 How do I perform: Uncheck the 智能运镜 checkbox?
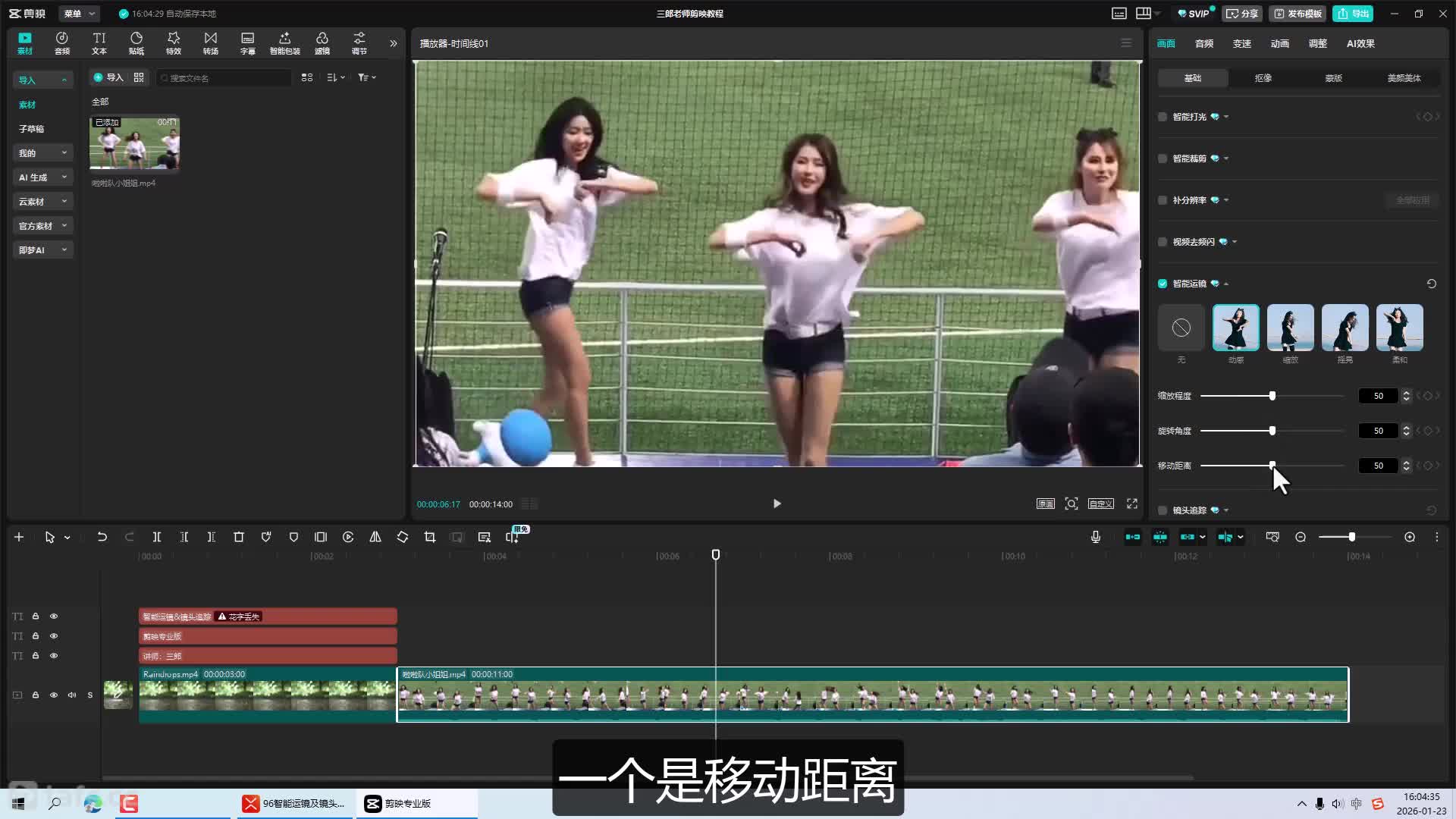point(1163,284)
